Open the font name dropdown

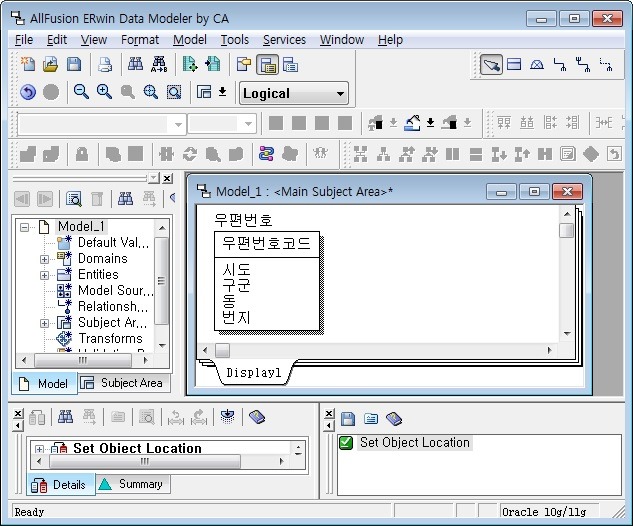[x=178, y=124]
